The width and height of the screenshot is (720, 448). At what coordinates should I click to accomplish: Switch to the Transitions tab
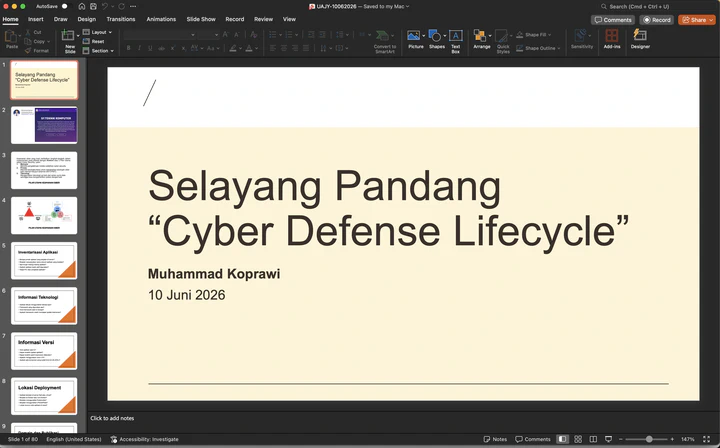(121, 19)
